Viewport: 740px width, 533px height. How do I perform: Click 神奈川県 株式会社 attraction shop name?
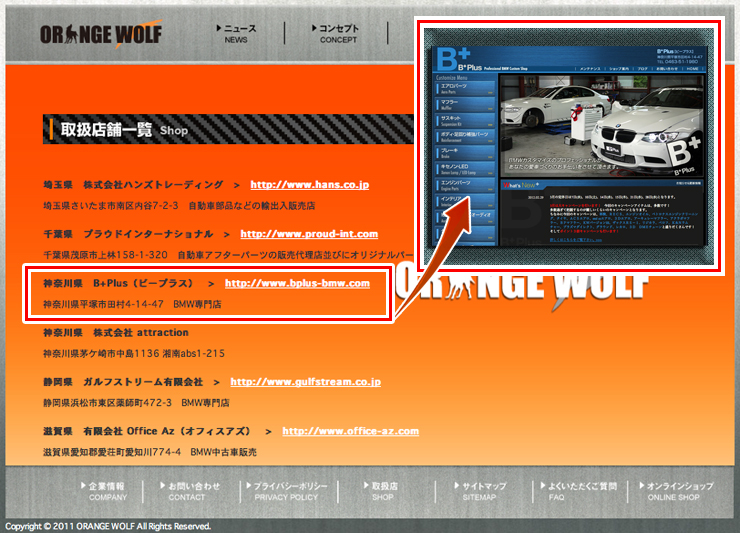116,333
